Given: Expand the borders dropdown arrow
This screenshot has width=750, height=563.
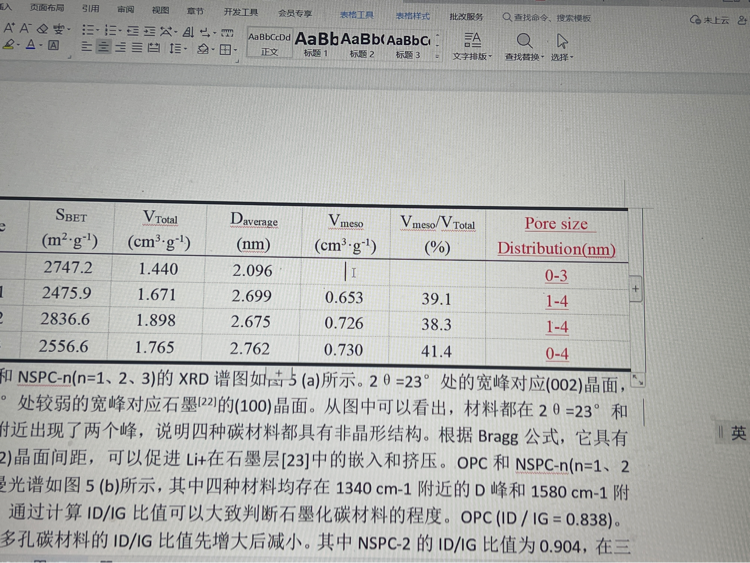Looking at the screenshot, I should (236, 50).
